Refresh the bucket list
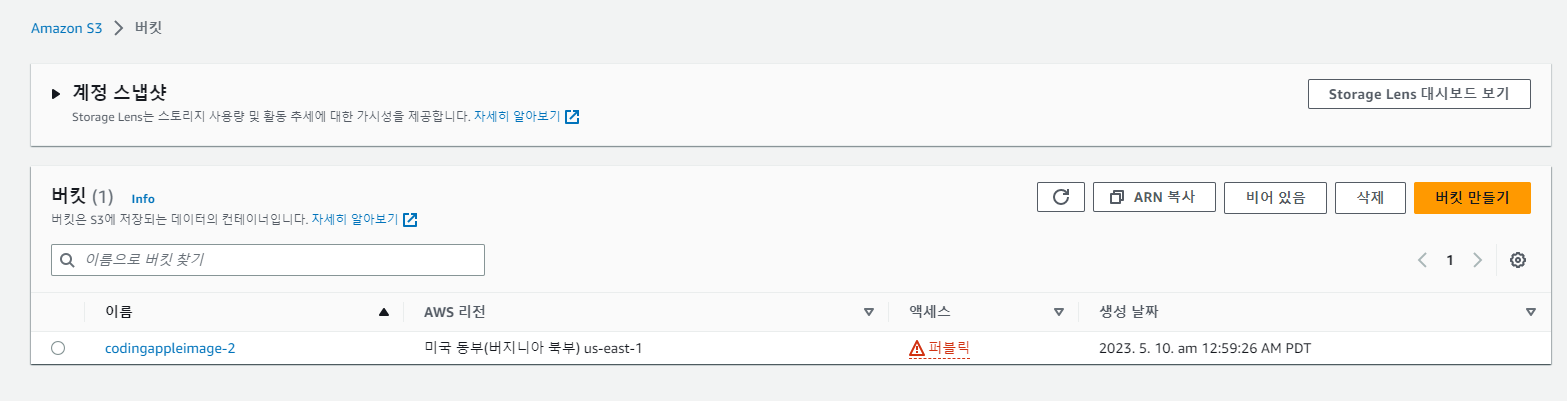 click(1060, 197)
